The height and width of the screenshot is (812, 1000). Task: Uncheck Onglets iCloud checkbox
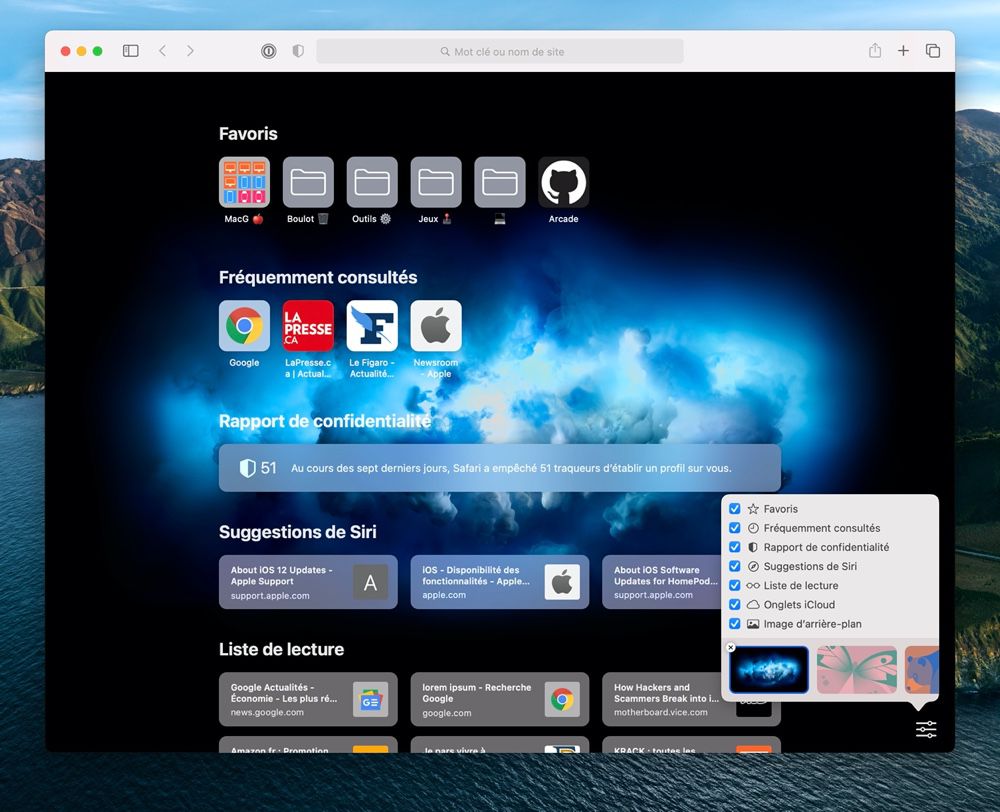[735, 605]
